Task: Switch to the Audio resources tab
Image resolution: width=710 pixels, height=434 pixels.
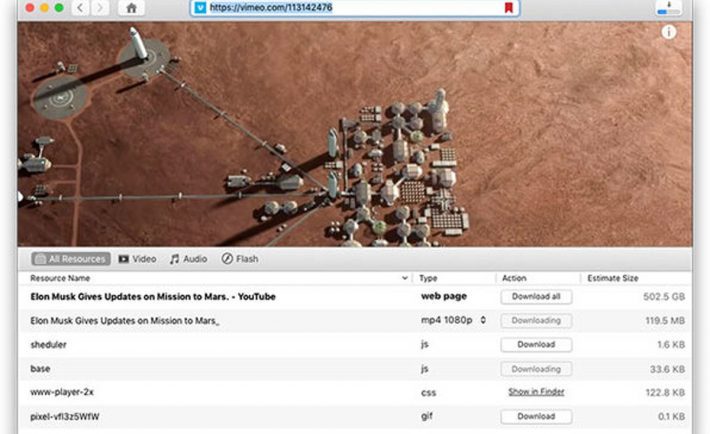Action: pos(188,259)
